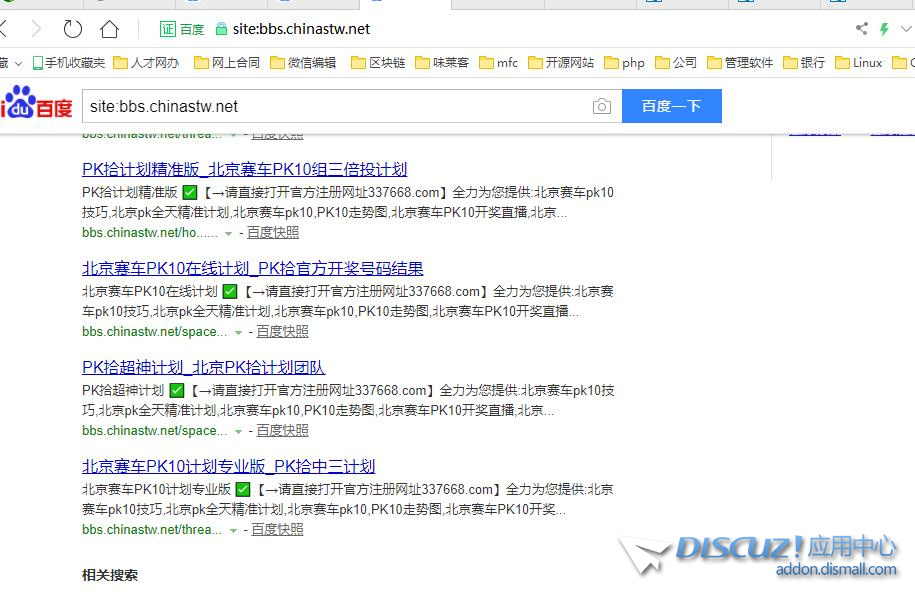Click the camera image-search icon
Viewport: 915px width, 595px height.
click(x=602, y=106)
